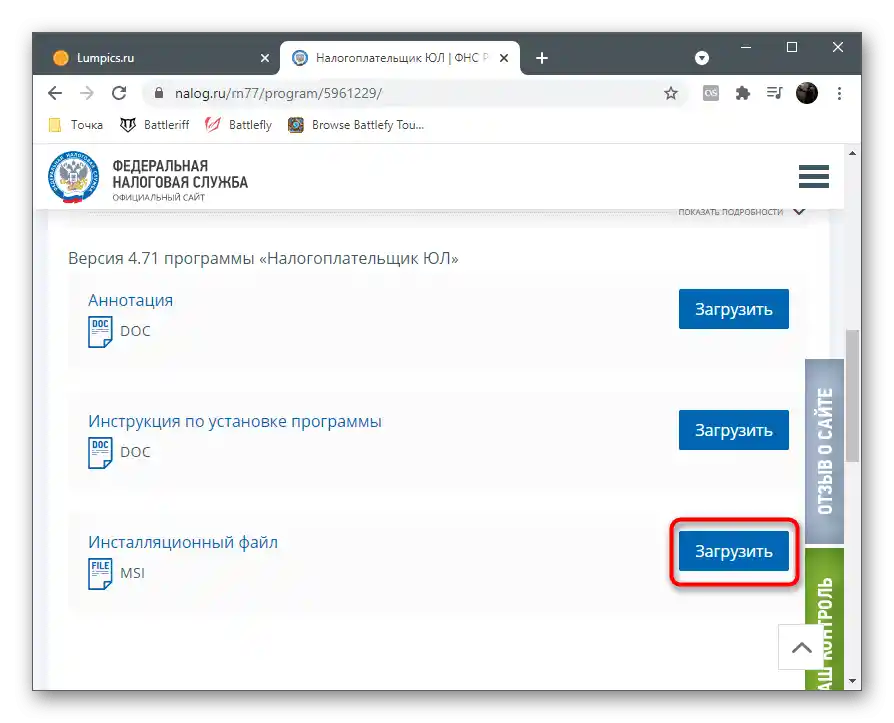Open the Battlefly bookmark
This screenshot has width=894, height=723.
(x=238, y=125)
